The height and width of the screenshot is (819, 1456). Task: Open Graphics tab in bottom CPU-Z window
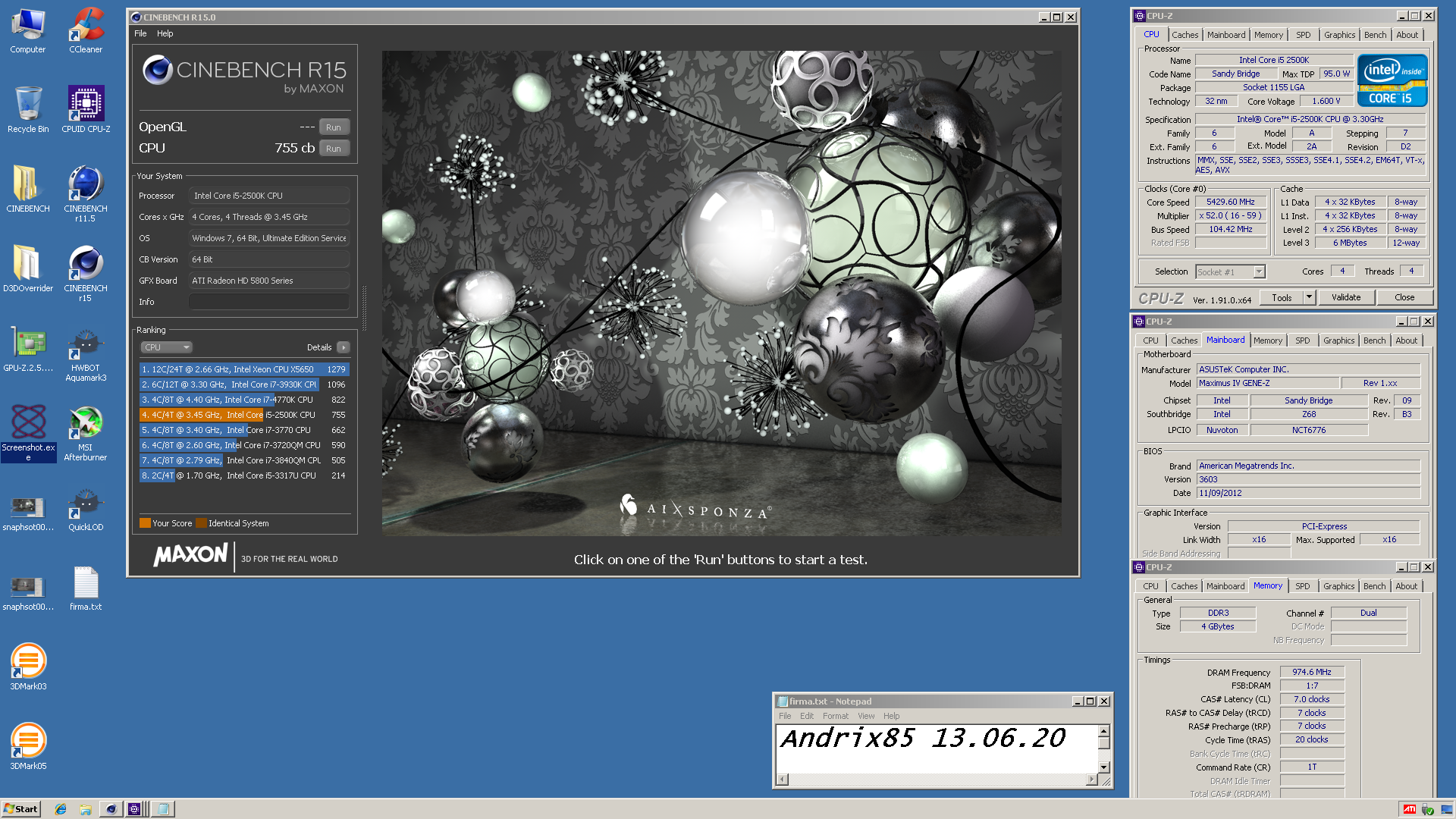click(1338, 586)
